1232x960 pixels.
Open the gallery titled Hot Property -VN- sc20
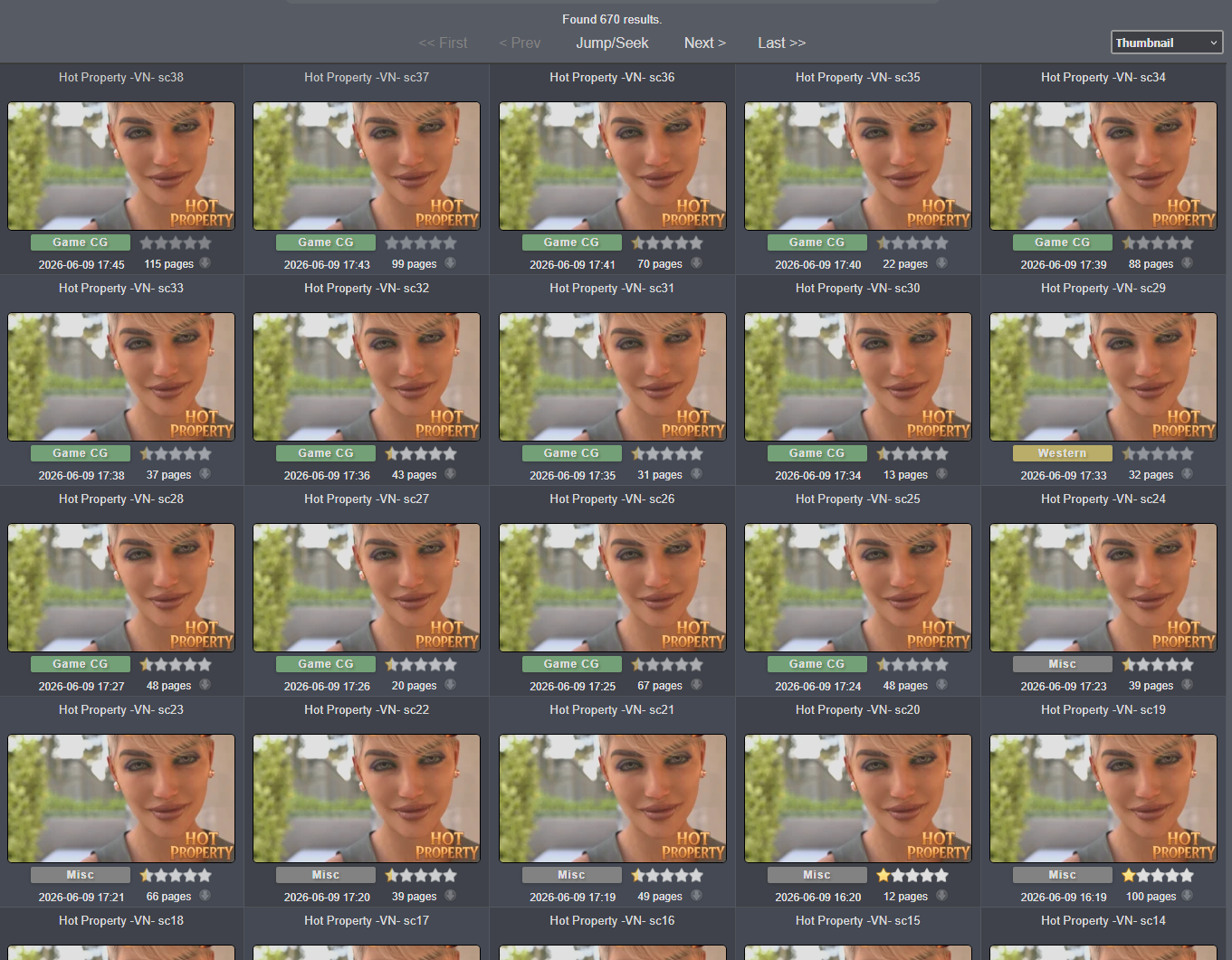[x=858, y=710]
